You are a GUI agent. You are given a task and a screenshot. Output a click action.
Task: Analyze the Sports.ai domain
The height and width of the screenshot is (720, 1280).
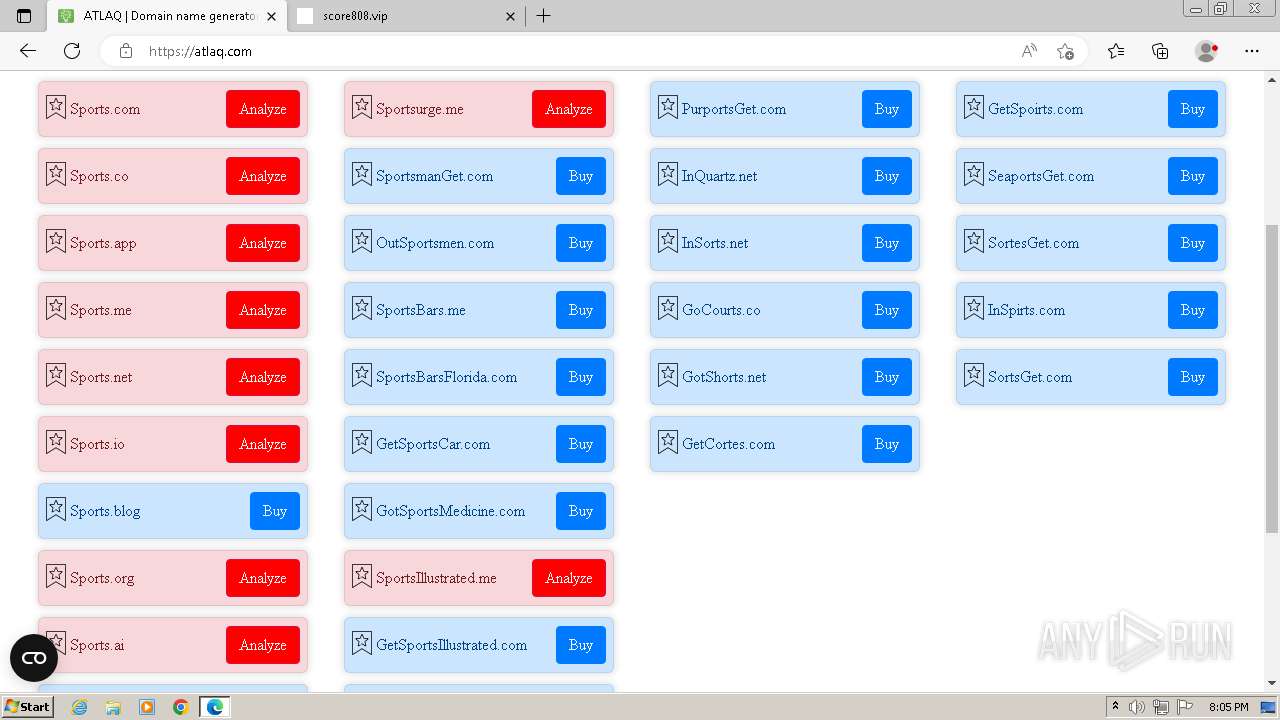263,645
